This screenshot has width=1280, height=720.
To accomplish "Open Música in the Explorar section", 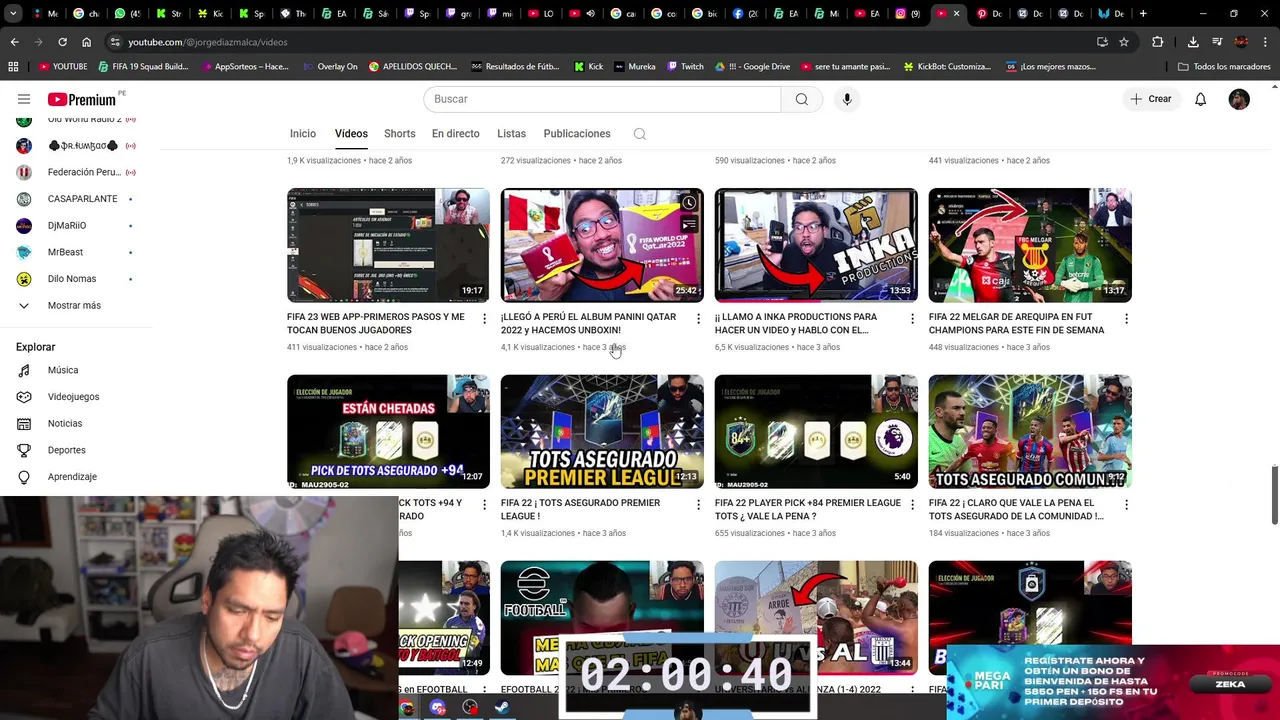I will tap(62, 370).
